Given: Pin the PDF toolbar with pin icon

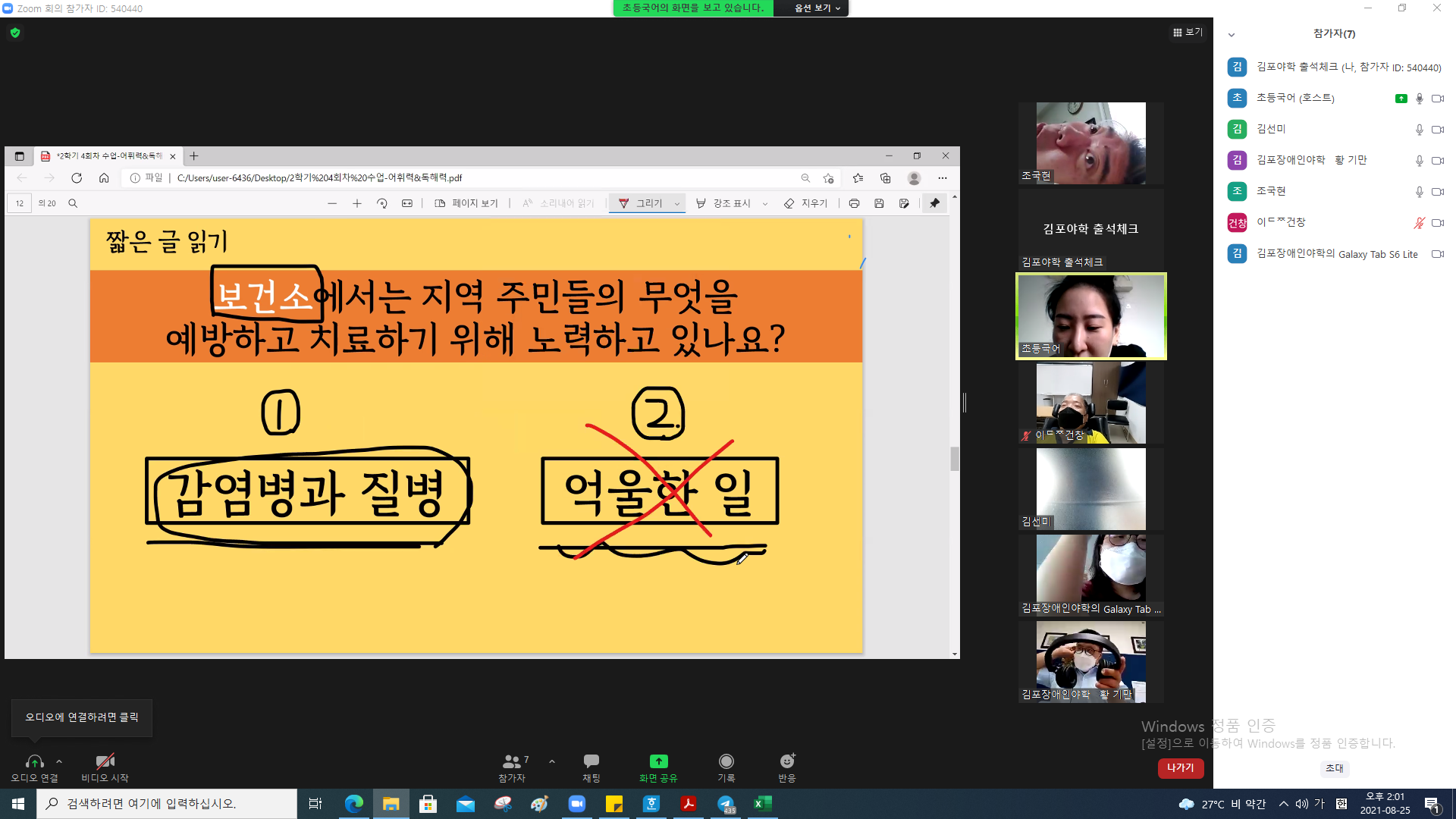Looking at the screenshot, I should (934, 203).
